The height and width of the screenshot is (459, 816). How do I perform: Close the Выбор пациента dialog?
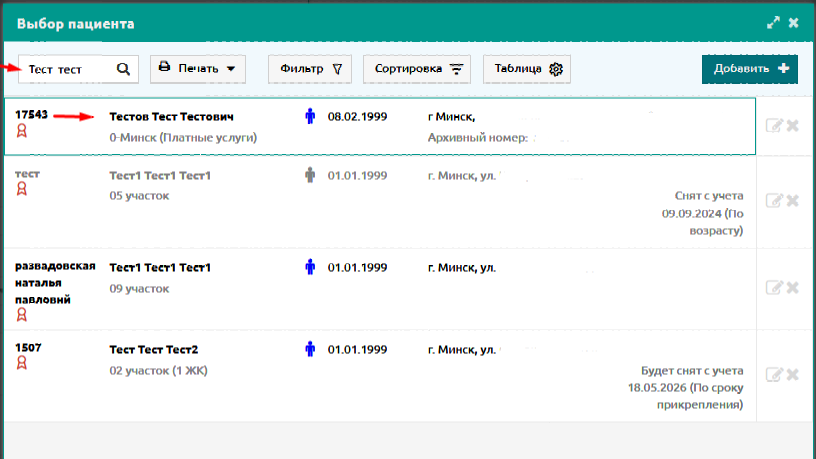(794, 23)
